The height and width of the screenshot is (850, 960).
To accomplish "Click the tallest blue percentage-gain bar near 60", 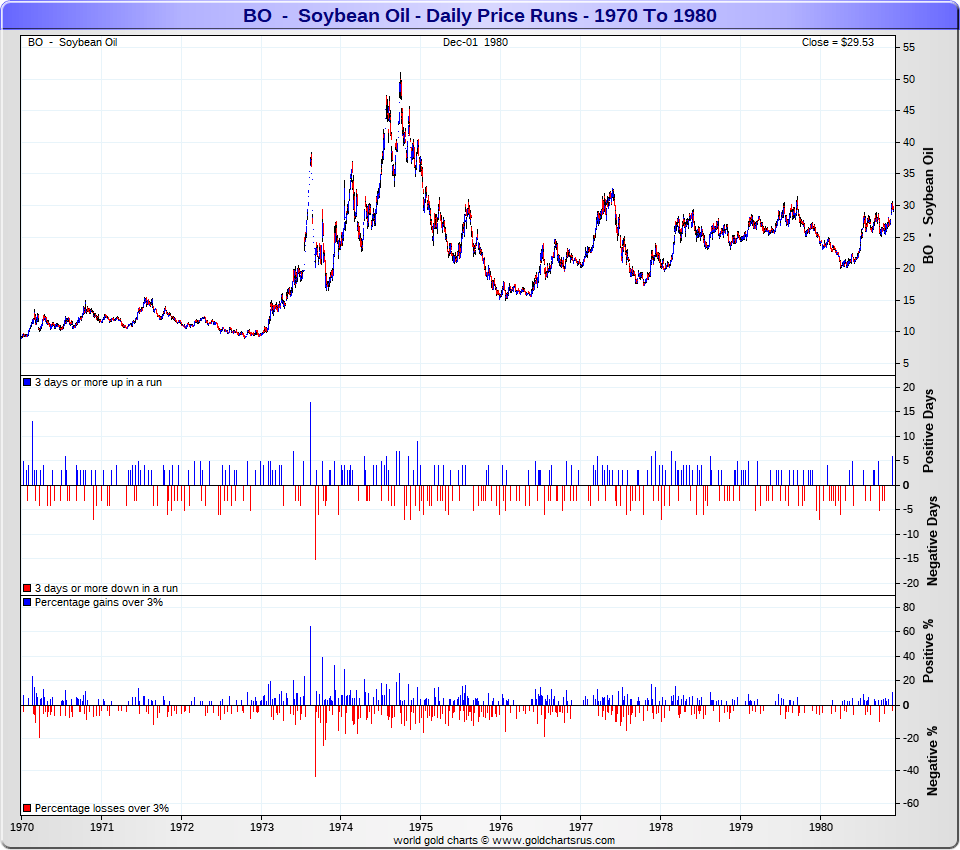I will [x=310, y=666].
